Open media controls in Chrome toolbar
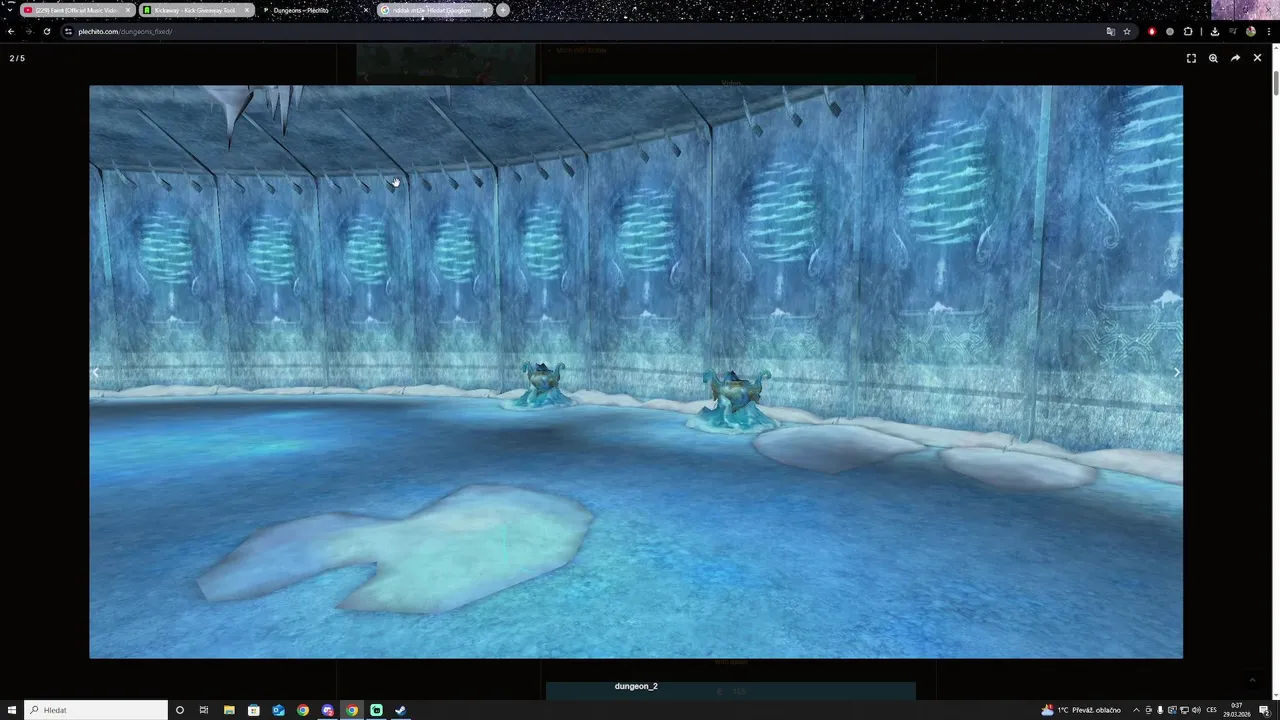 click(1232, 31)
